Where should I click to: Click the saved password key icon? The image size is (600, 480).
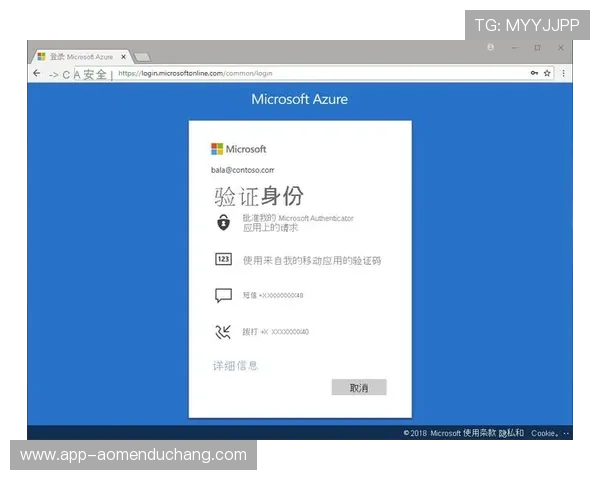click(x=534, y=73)
